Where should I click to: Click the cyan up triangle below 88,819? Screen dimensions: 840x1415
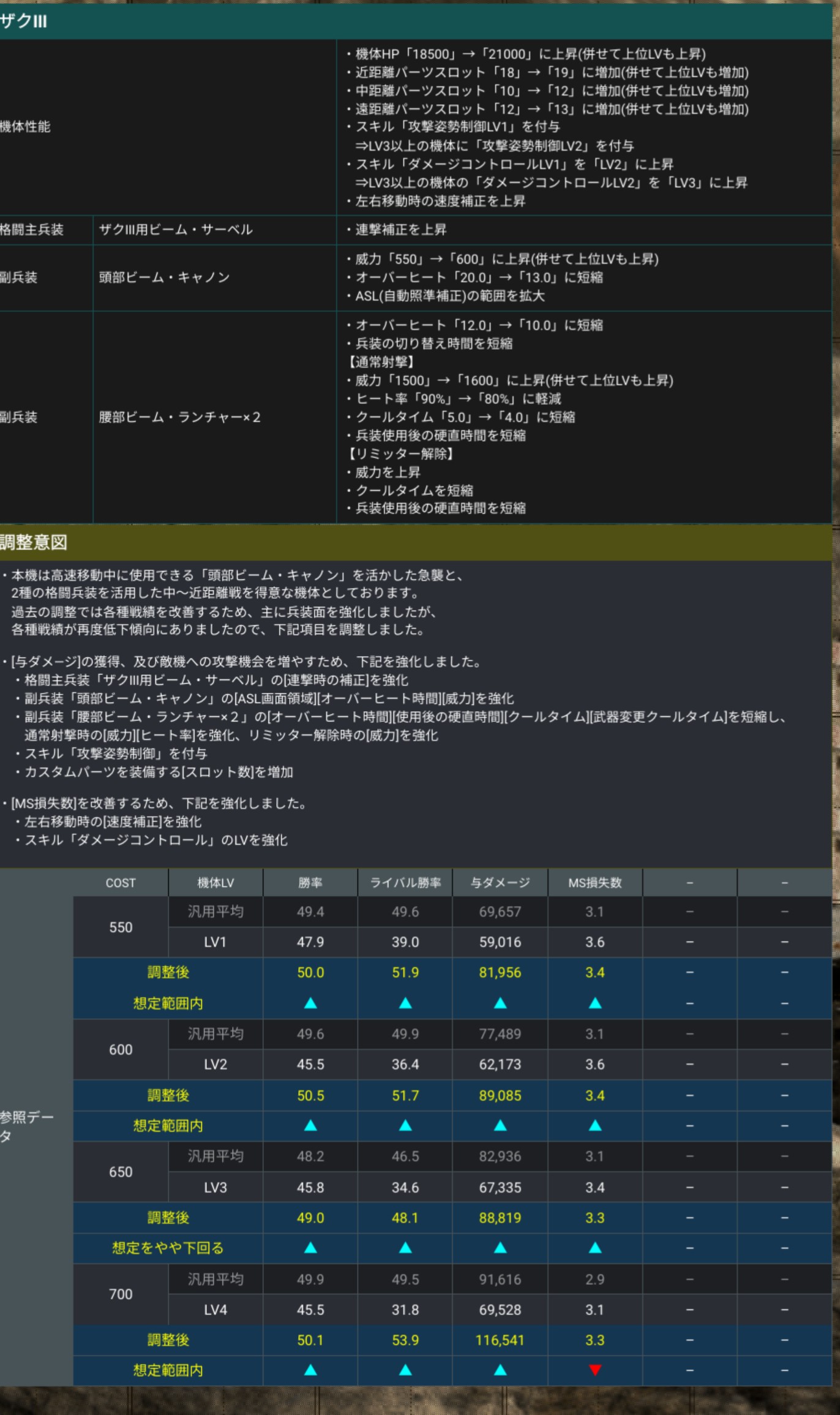(500, 1248)
